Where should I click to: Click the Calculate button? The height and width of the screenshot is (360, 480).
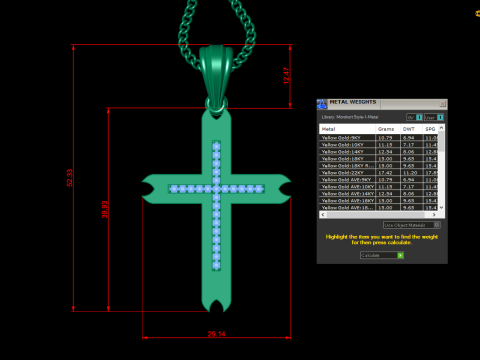coord(382,255)
